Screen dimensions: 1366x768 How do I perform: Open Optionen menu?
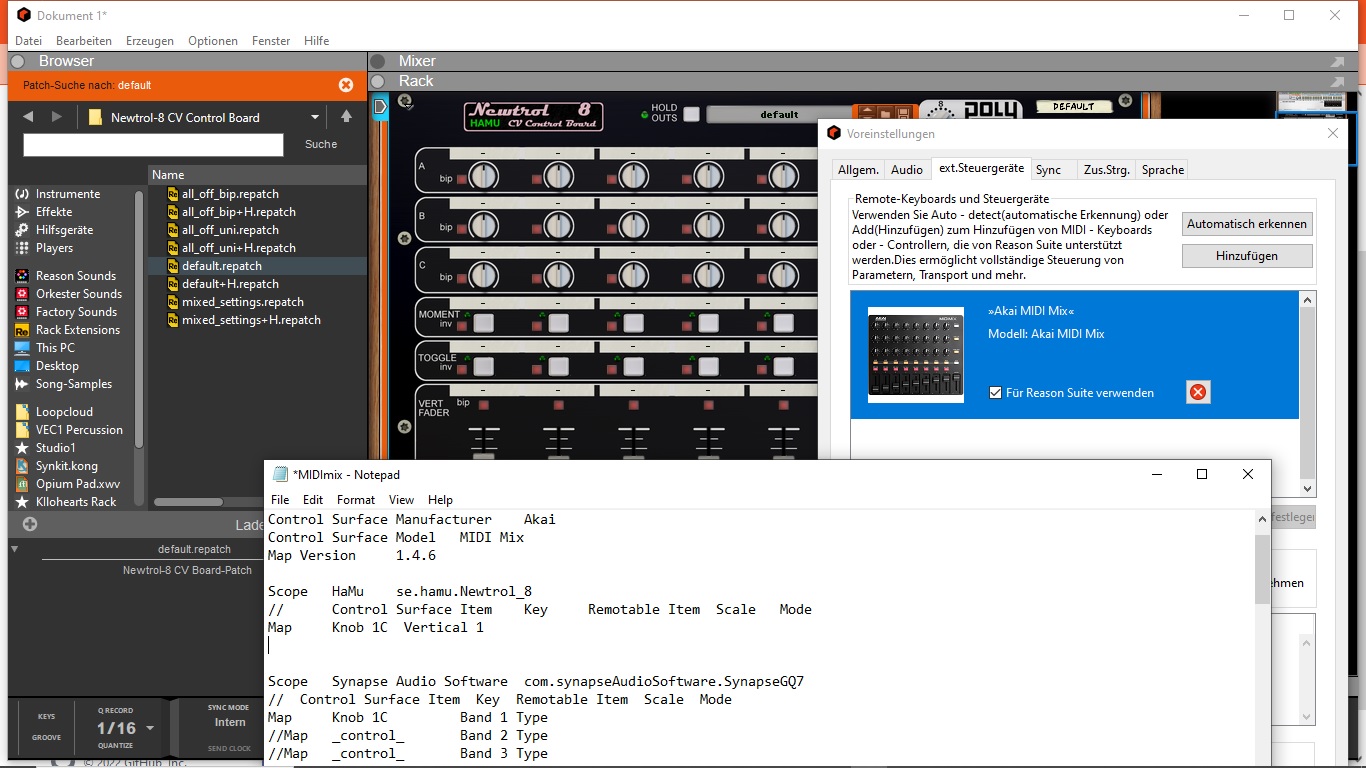(x=213, y=41)
